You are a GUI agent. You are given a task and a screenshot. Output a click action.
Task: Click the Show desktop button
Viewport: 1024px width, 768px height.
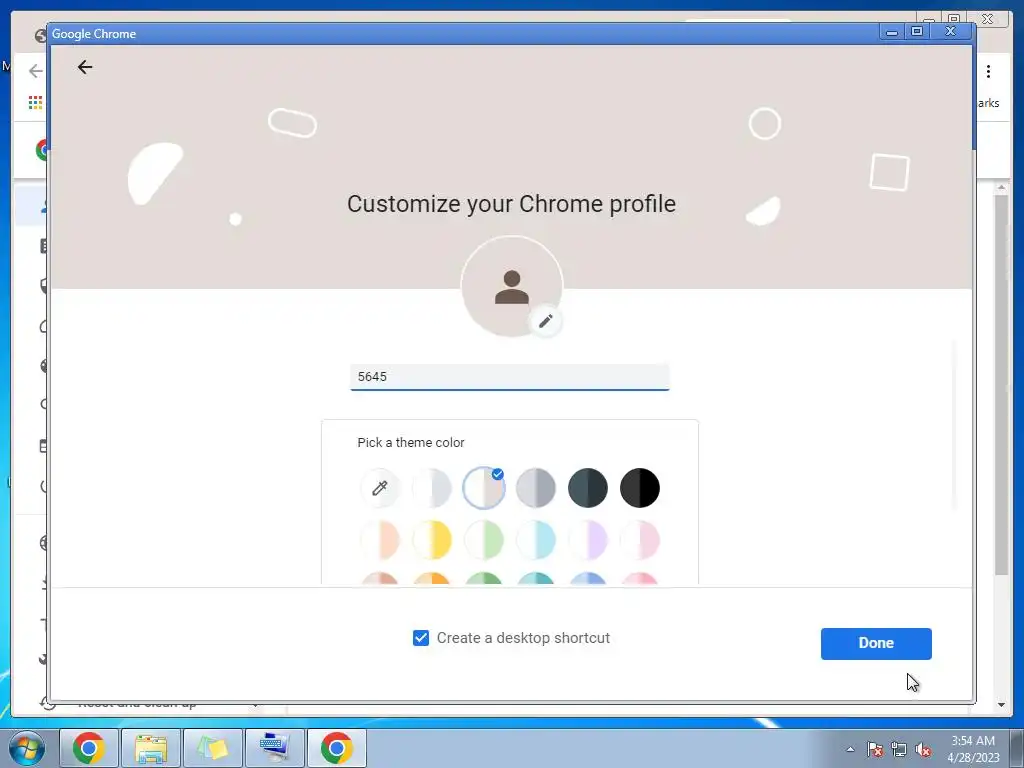1016,748
